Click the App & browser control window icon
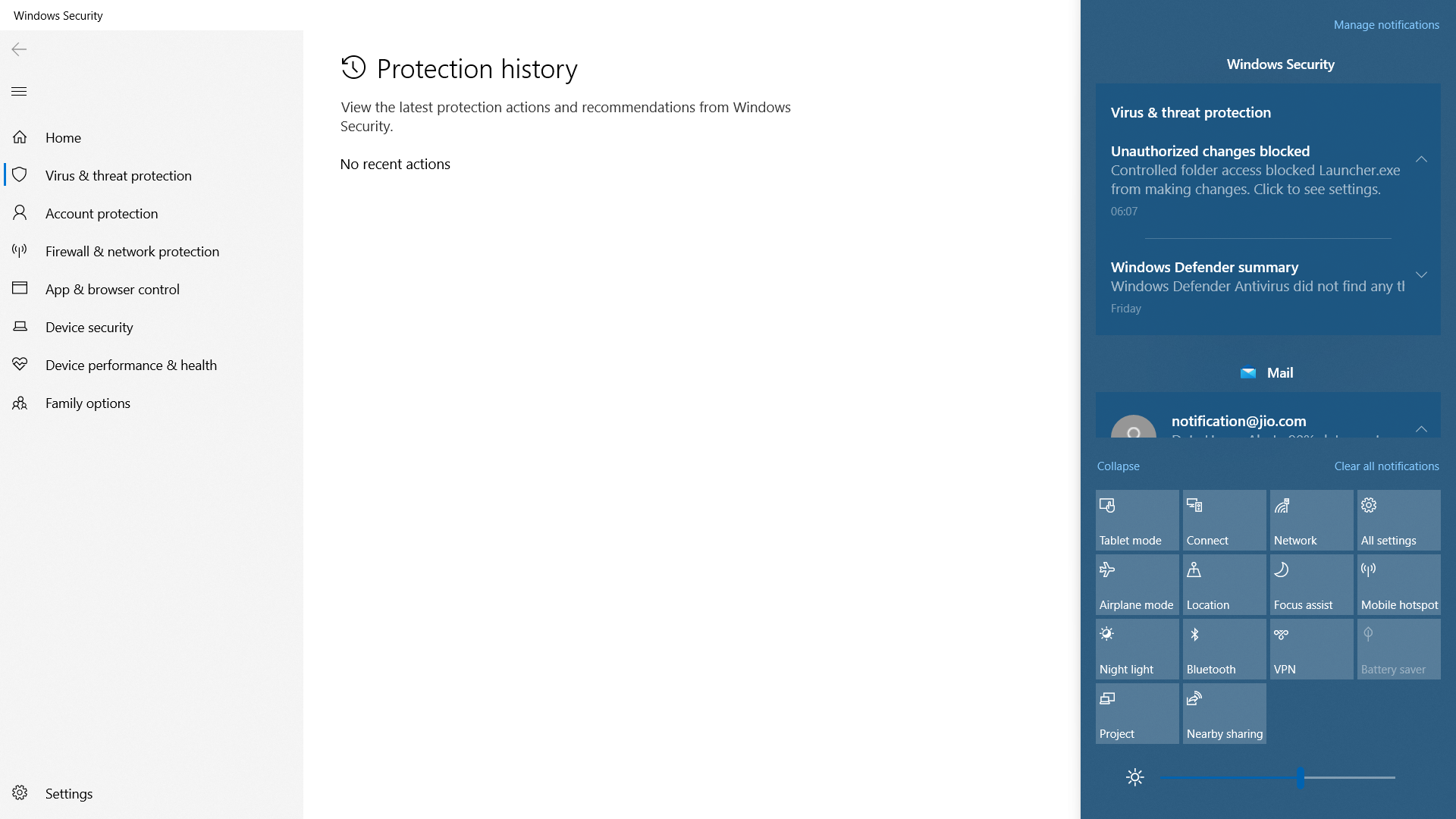This screenshot has height=819, width=1456. 20,288
